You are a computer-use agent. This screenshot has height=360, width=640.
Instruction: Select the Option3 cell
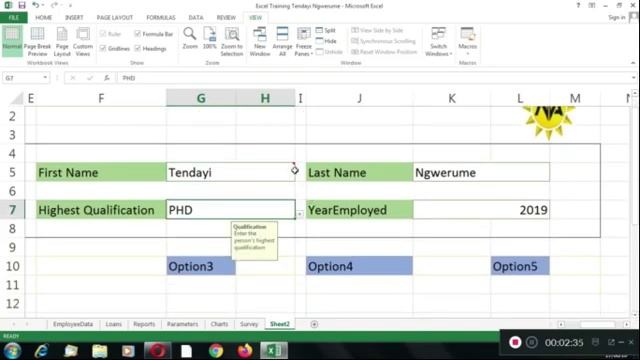(201, 266)
